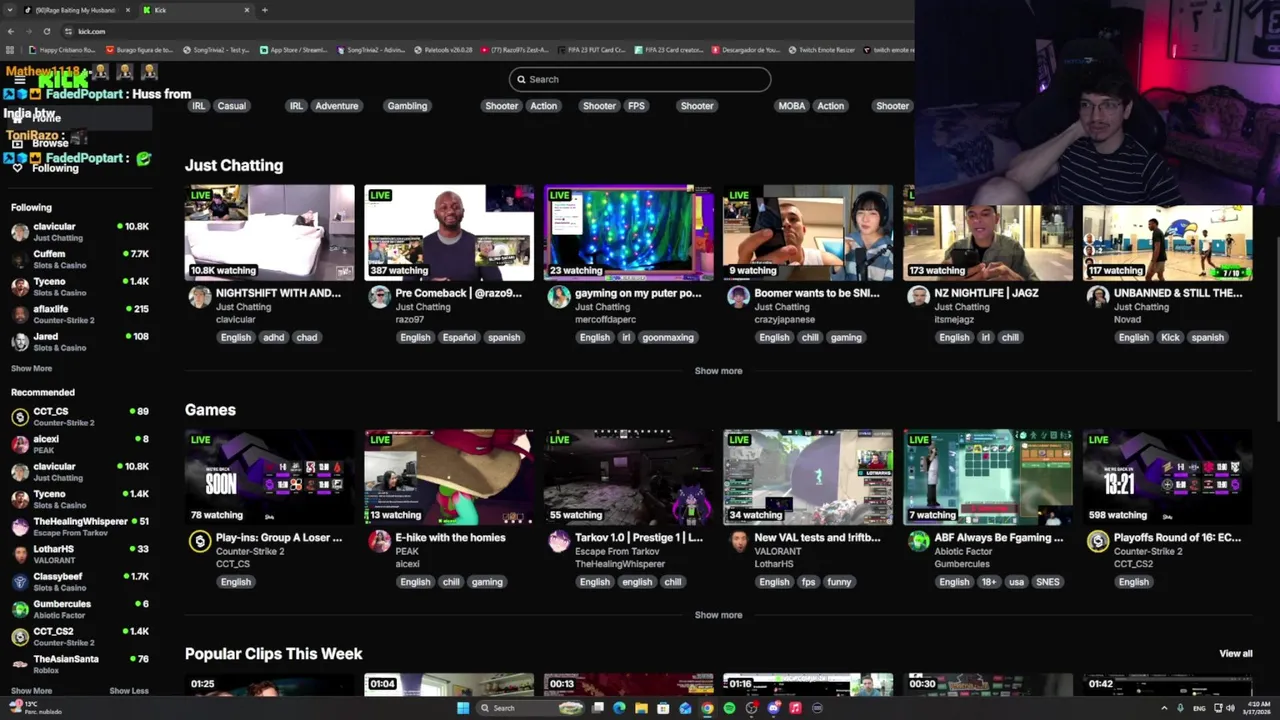Open gayming on my puter stream thumbnail
Image resolution: width=1280 pixels, height=720 pixels.
(629, 232)
